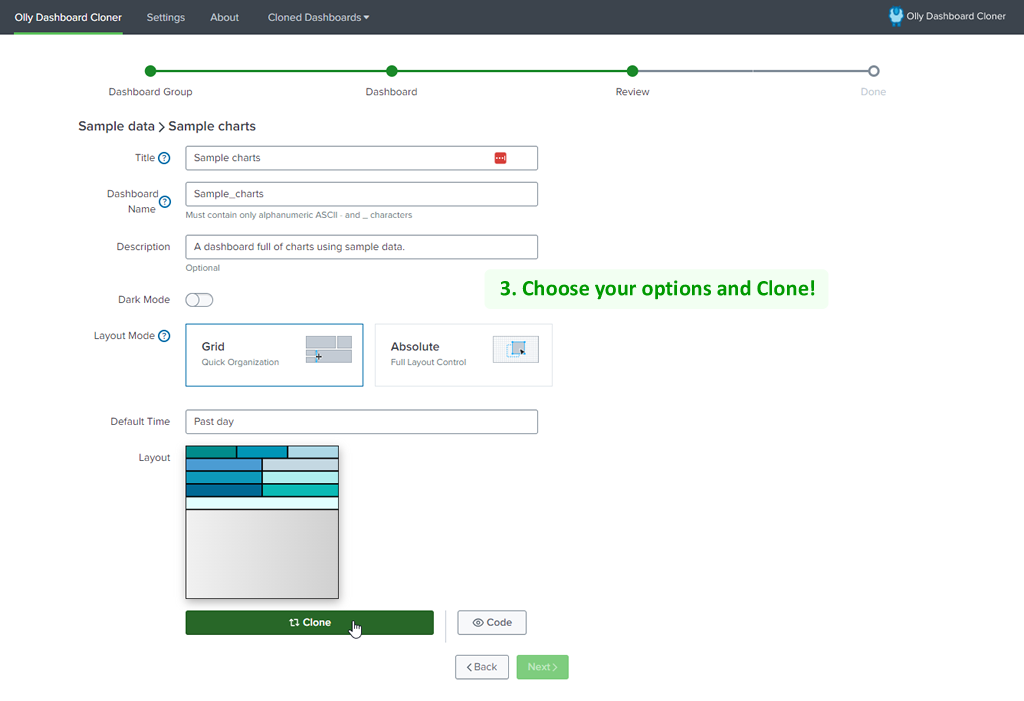Click the Sample charts breadcrumb heading
The height and width of the screenshot is (701, 1024).
coord(212,127)
